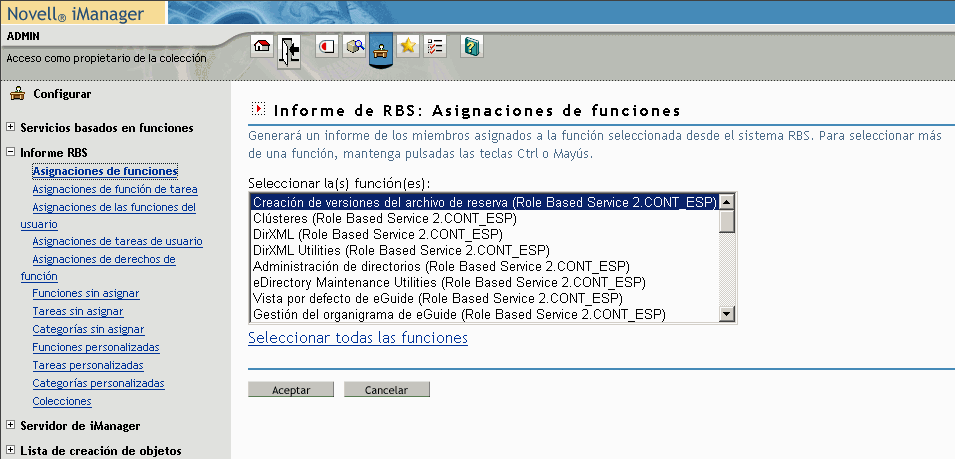Image resolution: width=955 pixels, height=459 pixels.
Task: Open Favorites star icon
Action: click(407, 46)
